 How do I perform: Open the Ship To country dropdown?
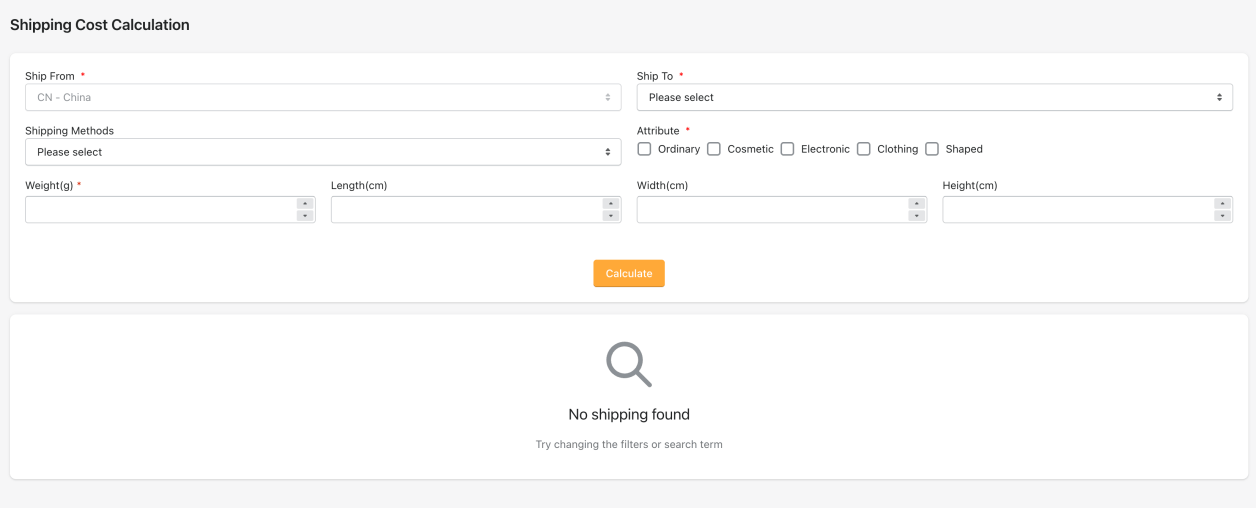934,97
